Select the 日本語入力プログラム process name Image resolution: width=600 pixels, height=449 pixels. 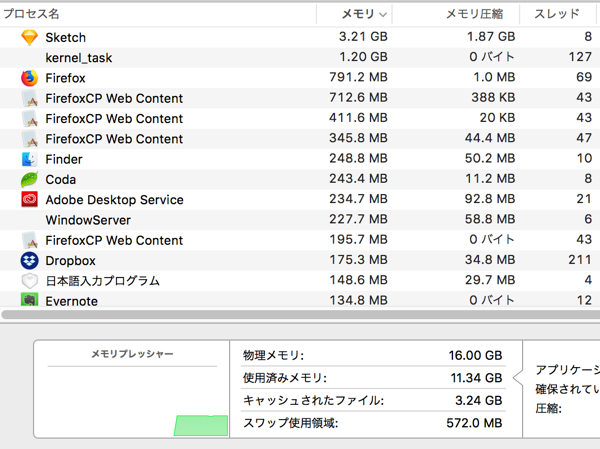click(x=103, y=281)
